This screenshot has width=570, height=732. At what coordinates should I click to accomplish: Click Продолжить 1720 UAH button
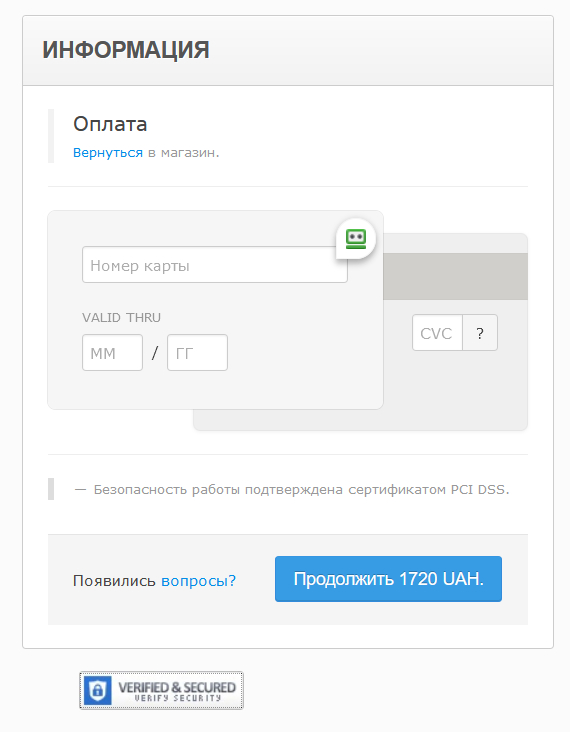pyautogui.click(x=388, y=579)
